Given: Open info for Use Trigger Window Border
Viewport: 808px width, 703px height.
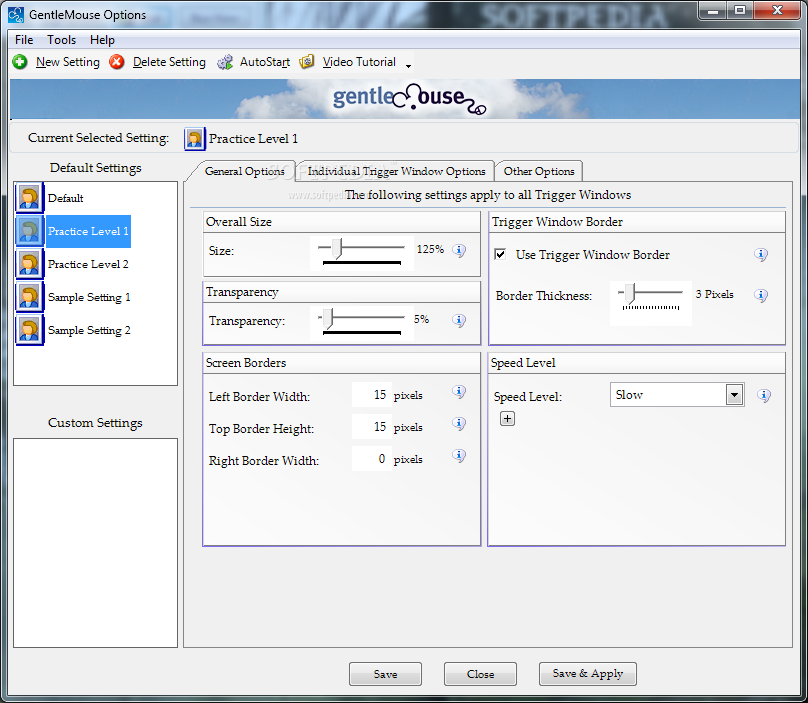Looking at the screenshot, I should [x=761, y=255].
